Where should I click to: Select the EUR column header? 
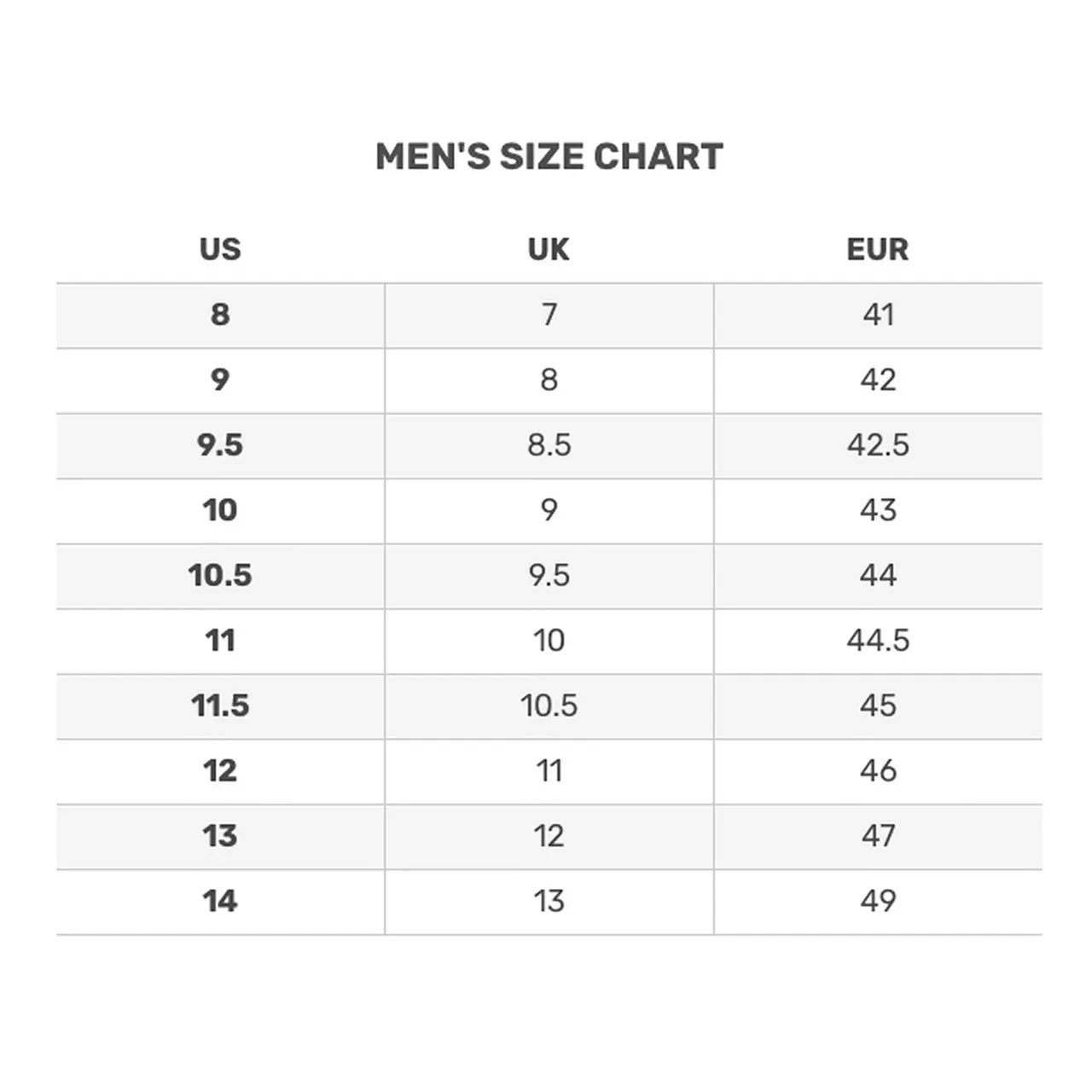tap(878, 249)
